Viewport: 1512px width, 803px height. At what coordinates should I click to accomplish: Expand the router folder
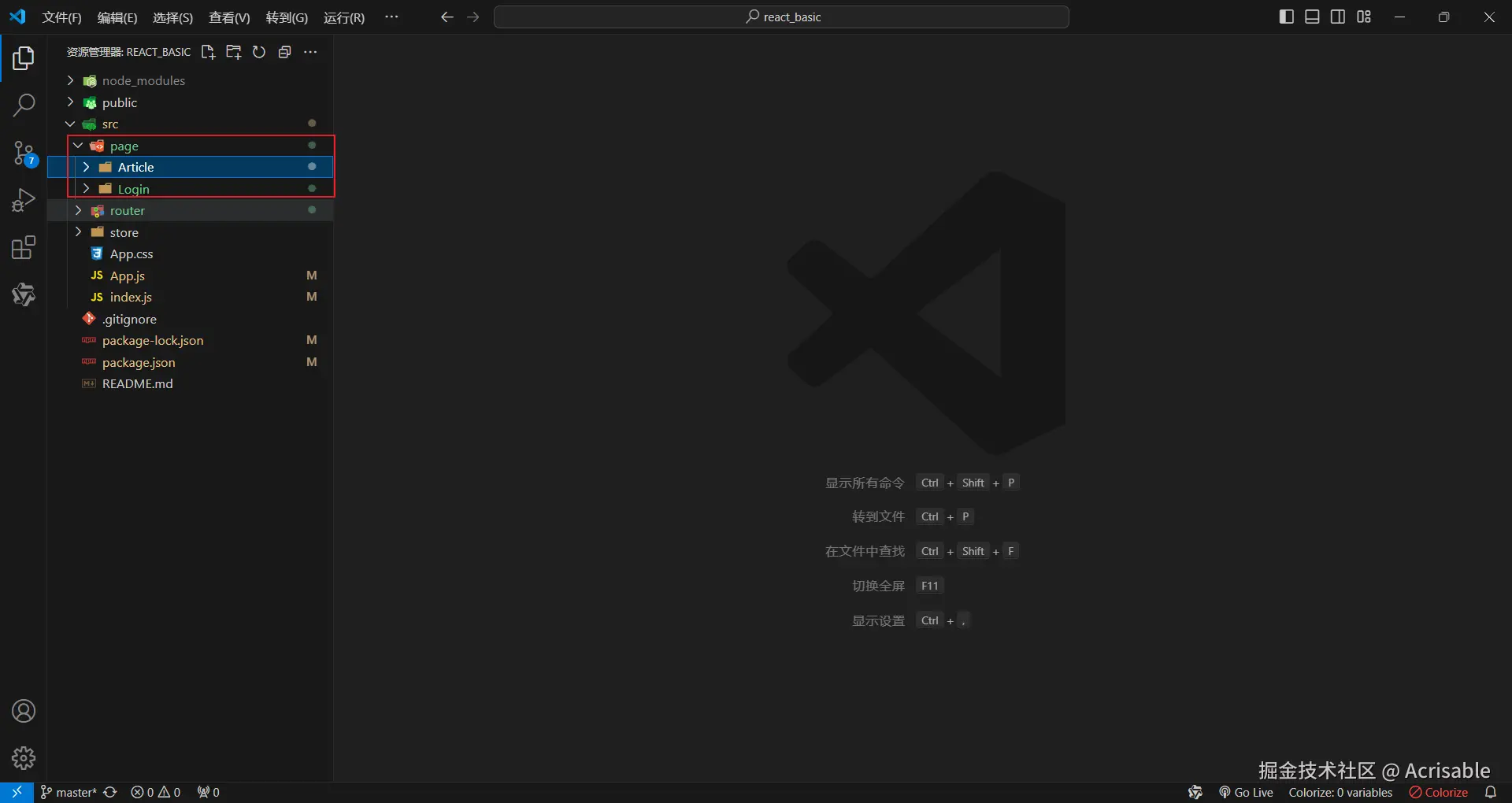point(78,210)
